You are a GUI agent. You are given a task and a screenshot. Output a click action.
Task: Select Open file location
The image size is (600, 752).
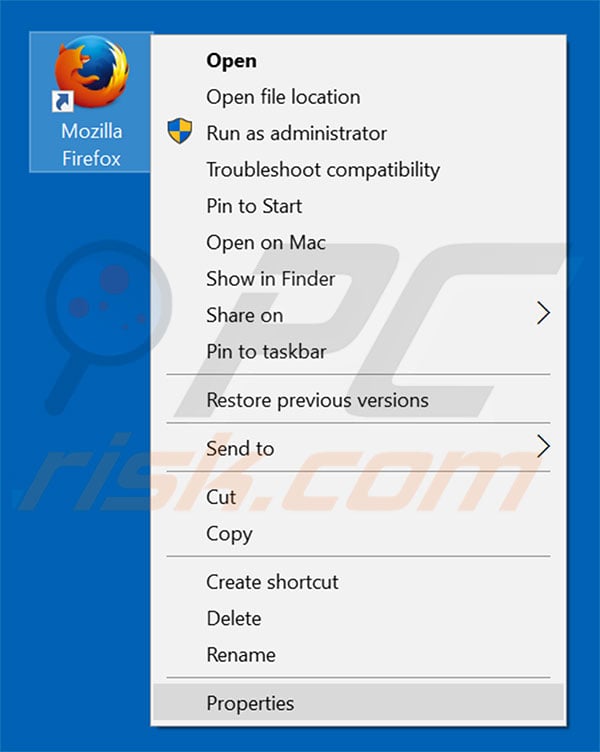(x=358, y=97)
